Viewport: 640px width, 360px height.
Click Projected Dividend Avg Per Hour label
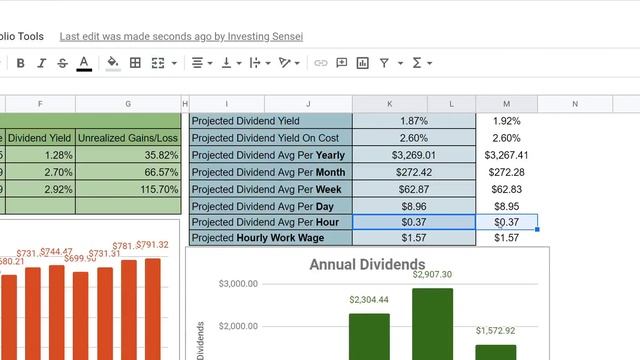click(271, 222)
